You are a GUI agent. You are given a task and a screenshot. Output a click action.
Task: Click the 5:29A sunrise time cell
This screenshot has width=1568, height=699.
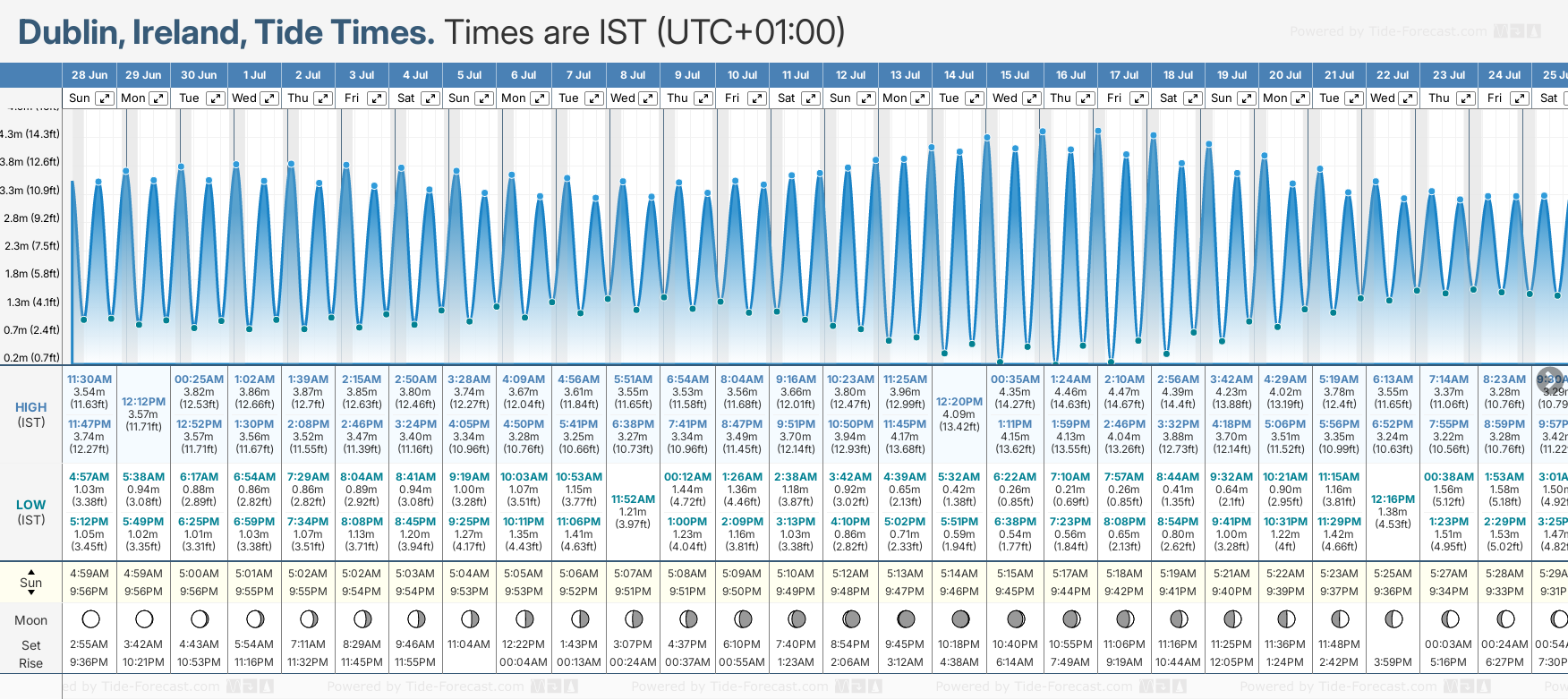1553,574
